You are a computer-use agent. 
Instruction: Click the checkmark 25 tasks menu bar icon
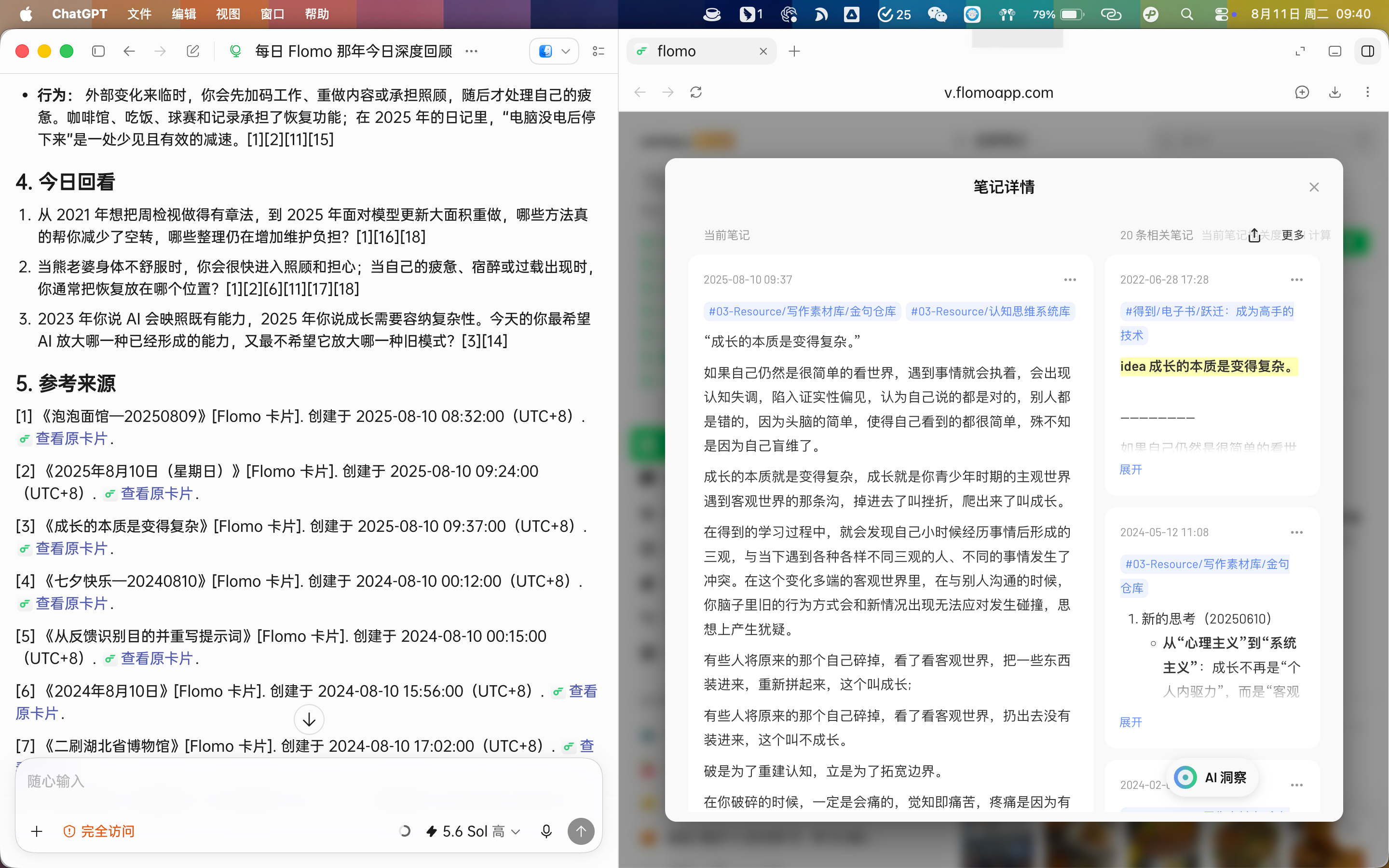point(894,14)
